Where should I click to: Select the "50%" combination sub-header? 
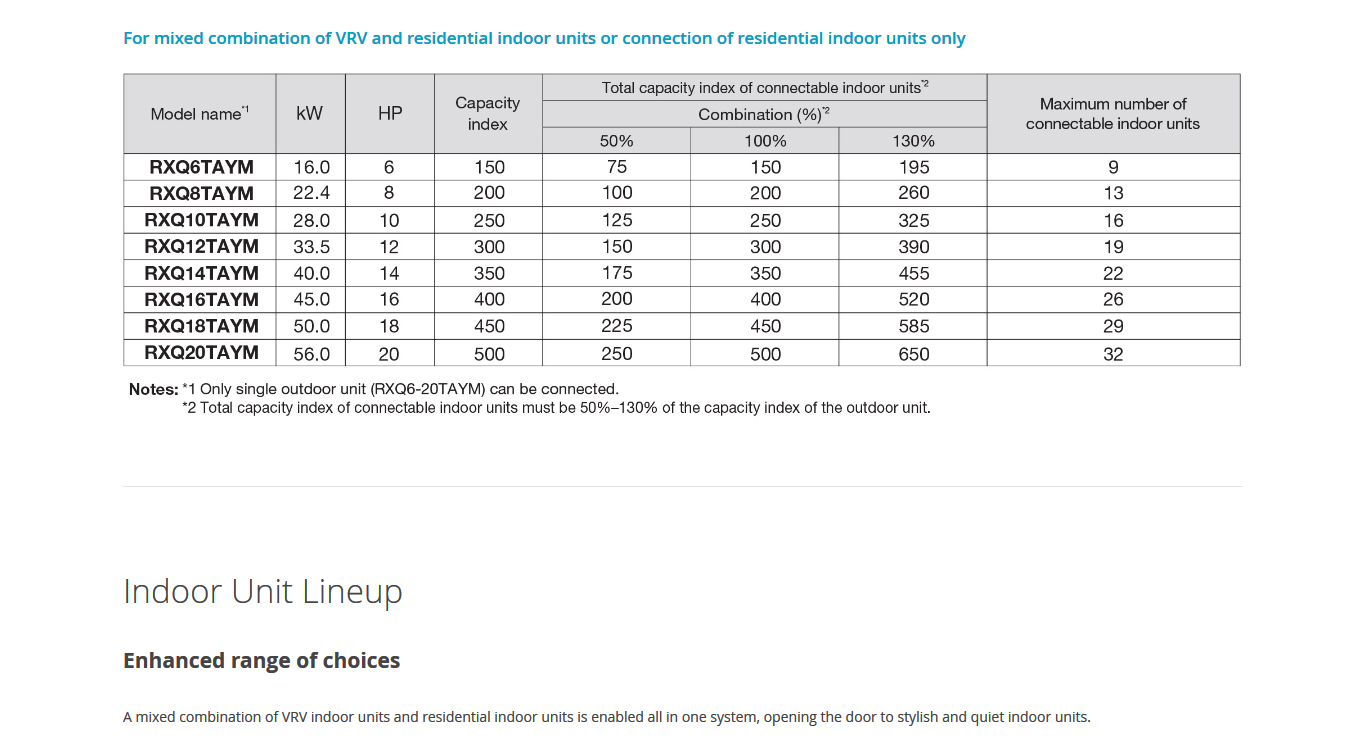[x=616, y=141]
